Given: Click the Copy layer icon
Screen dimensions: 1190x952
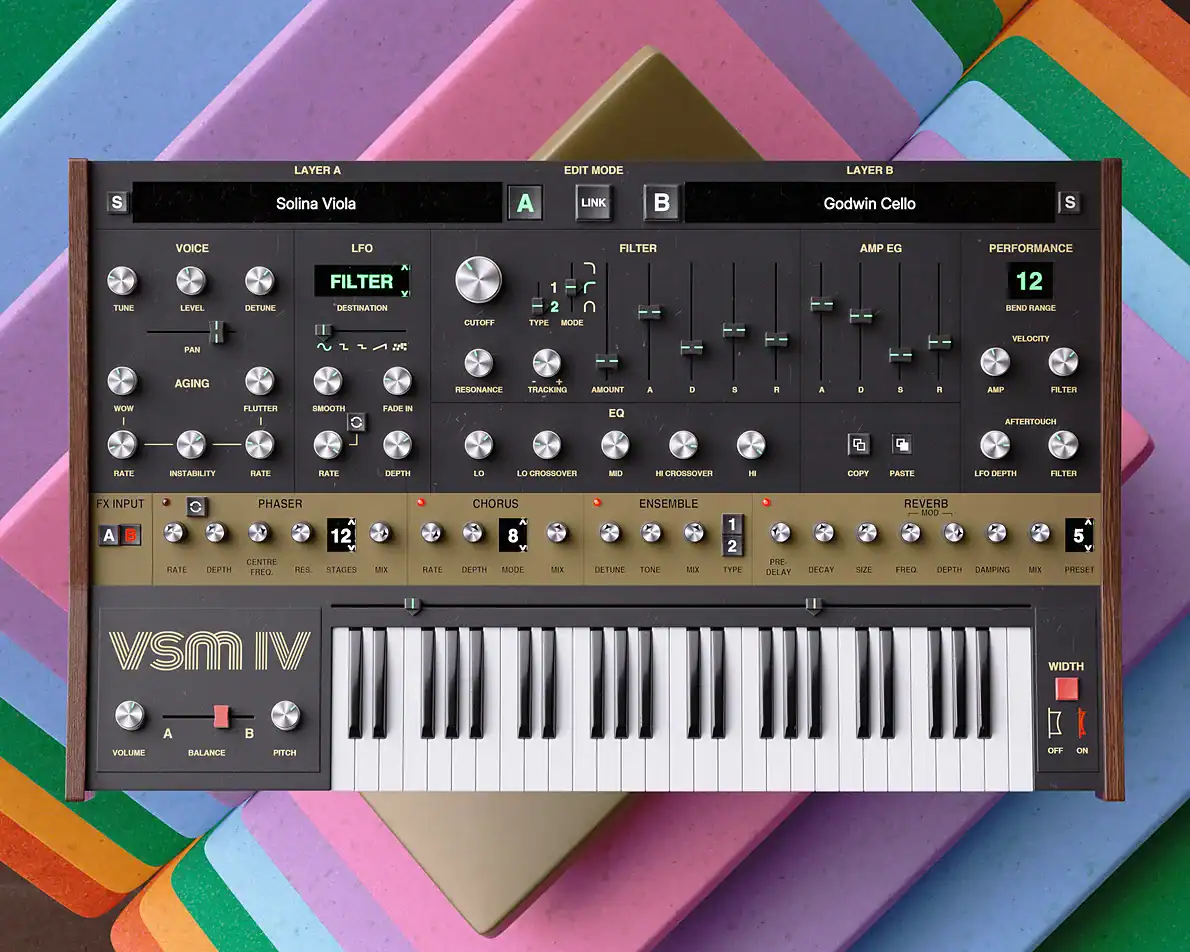Looking at the screenshot, I should tap(858, 445).
